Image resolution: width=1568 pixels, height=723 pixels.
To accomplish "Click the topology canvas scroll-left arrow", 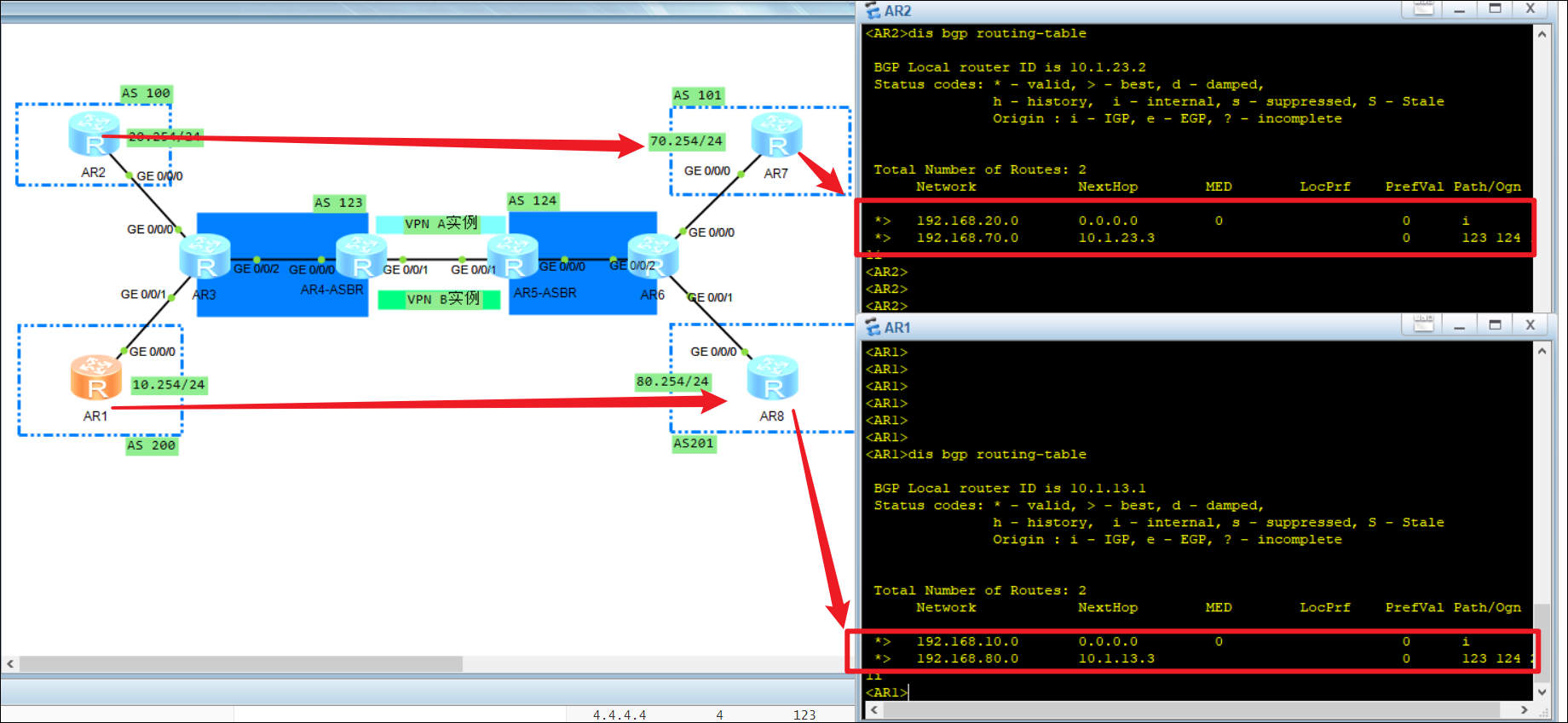I will tap(10, 663).
